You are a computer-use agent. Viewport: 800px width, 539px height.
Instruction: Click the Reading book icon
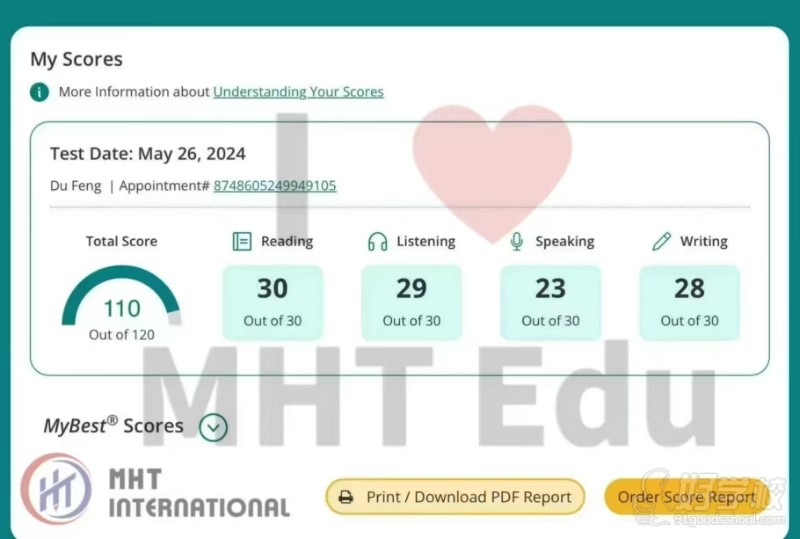[x=242, y=241]
